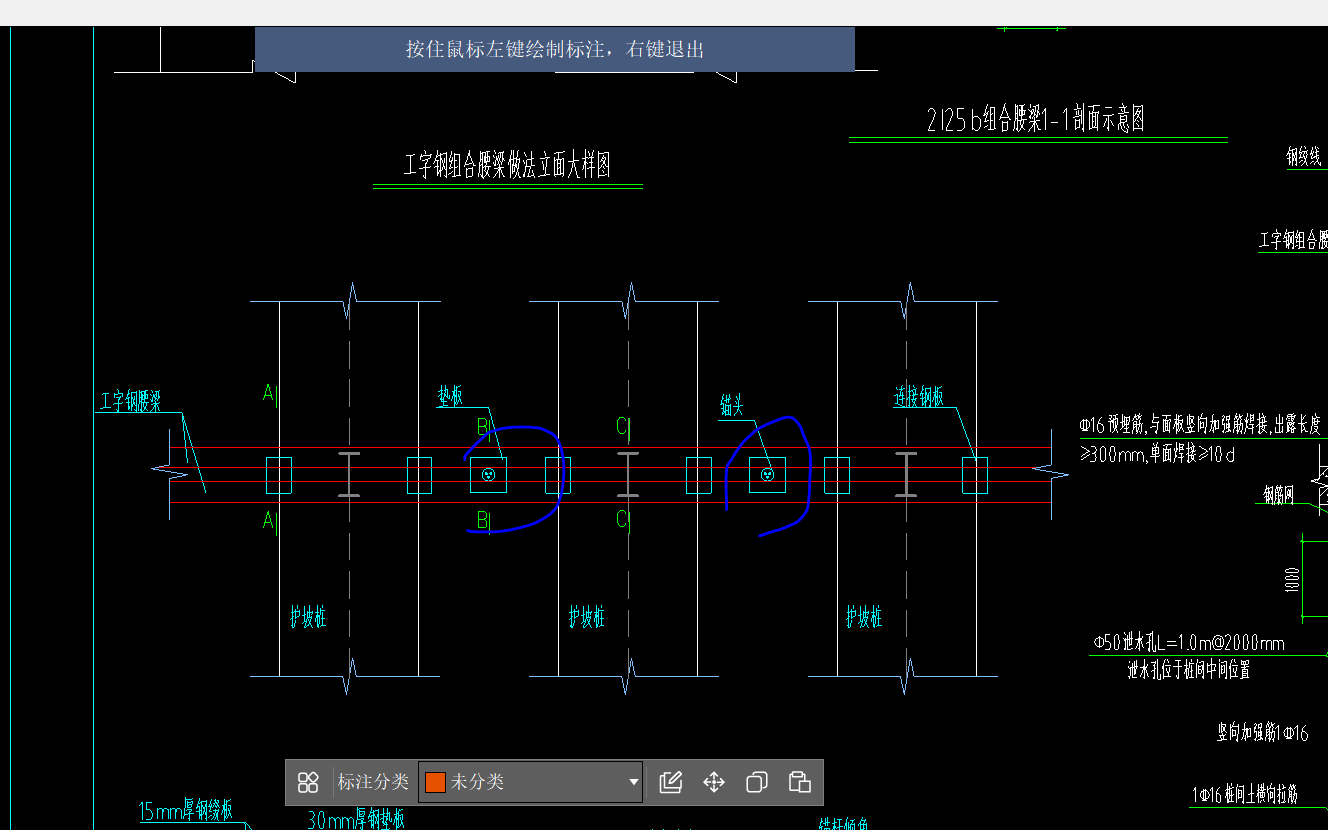Image resolution: width=1328 pixels, height=830 pixels.
Task: Click the paste annotation icon
Action: (x=799, y=782)
